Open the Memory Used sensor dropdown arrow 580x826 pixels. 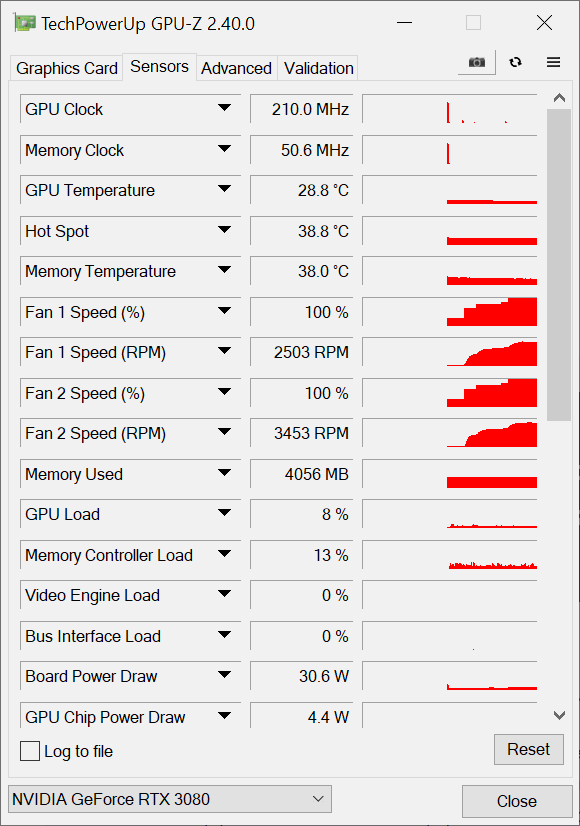click(224, 473)
